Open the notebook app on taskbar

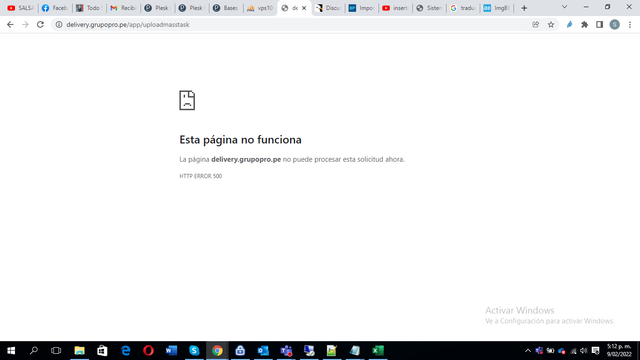pyautogui.click(x=355, y=350)
